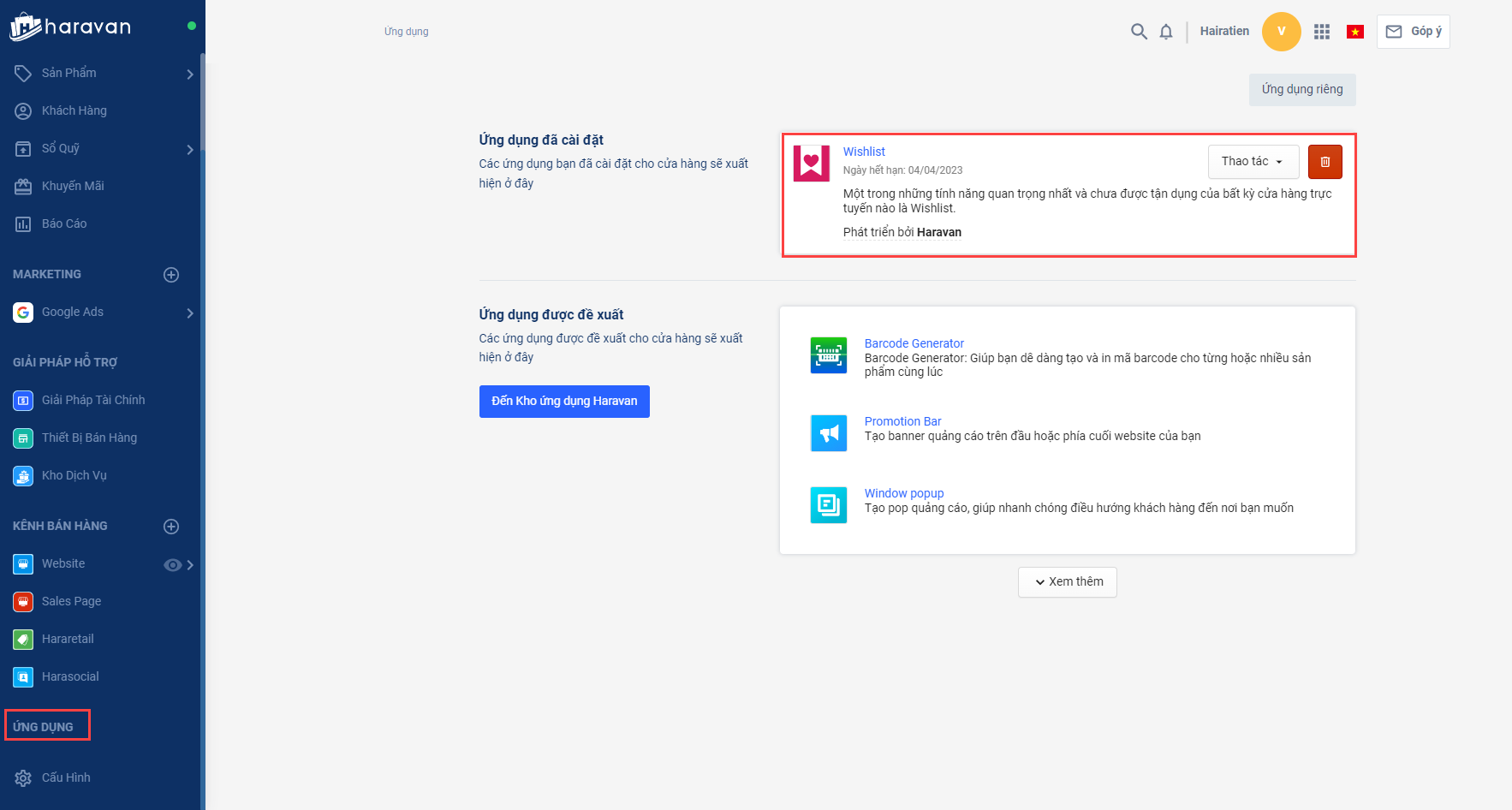Click Đến Kho ứng dụng Haravan button
The height and width of the screenshot is (810, 1512).
(564, 402)
